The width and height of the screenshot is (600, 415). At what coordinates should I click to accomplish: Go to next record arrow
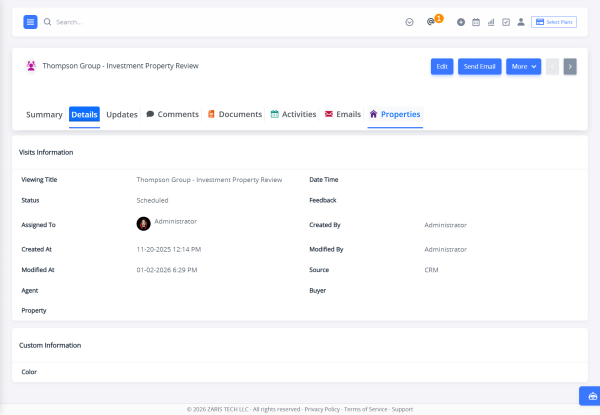click(x=570, y=67)
